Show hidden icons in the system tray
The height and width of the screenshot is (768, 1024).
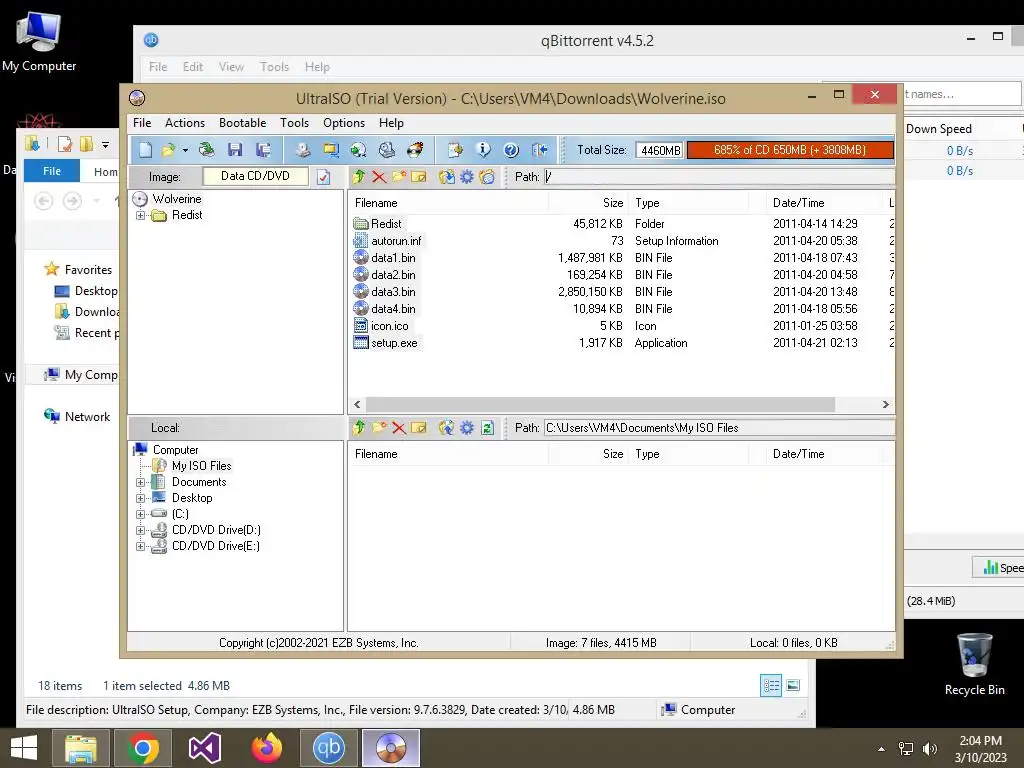click(x=882, y=749)
